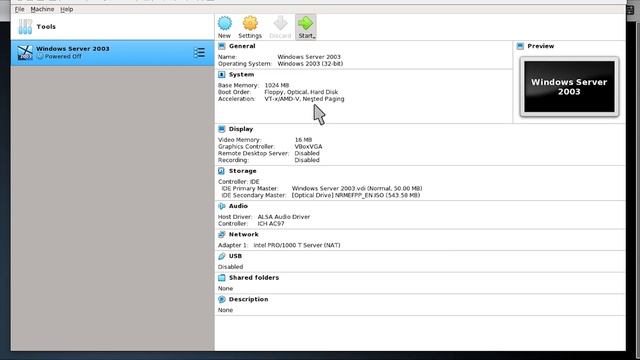
Task: Click the New virtual machine toolbar icon
Action: (224, 23)
